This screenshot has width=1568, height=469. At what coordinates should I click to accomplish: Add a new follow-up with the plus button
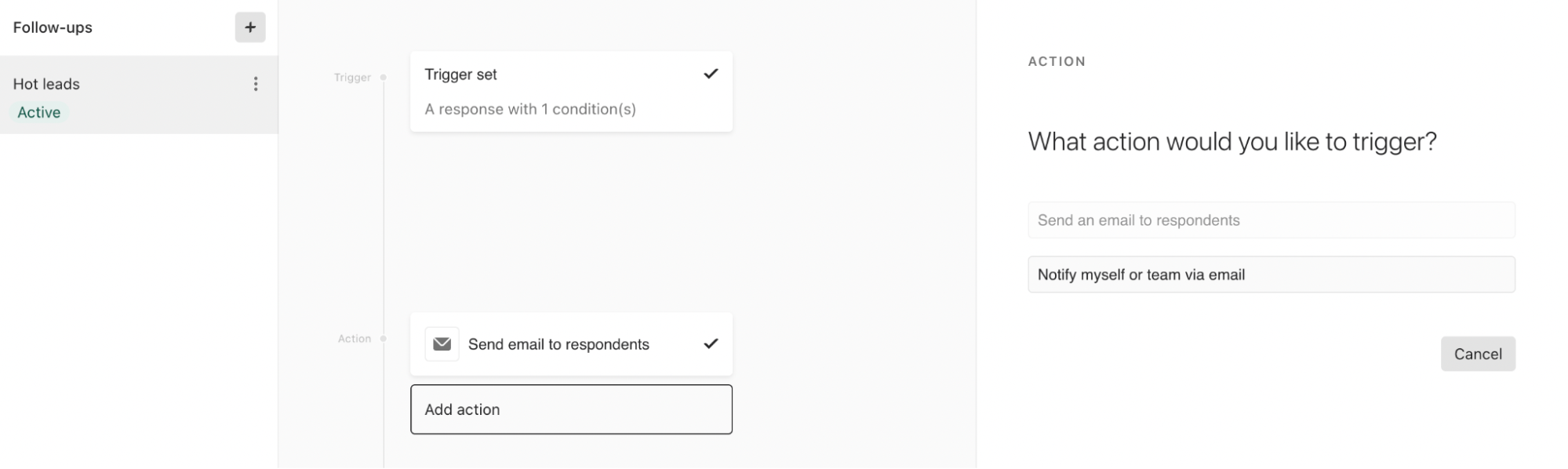point(250,27)
